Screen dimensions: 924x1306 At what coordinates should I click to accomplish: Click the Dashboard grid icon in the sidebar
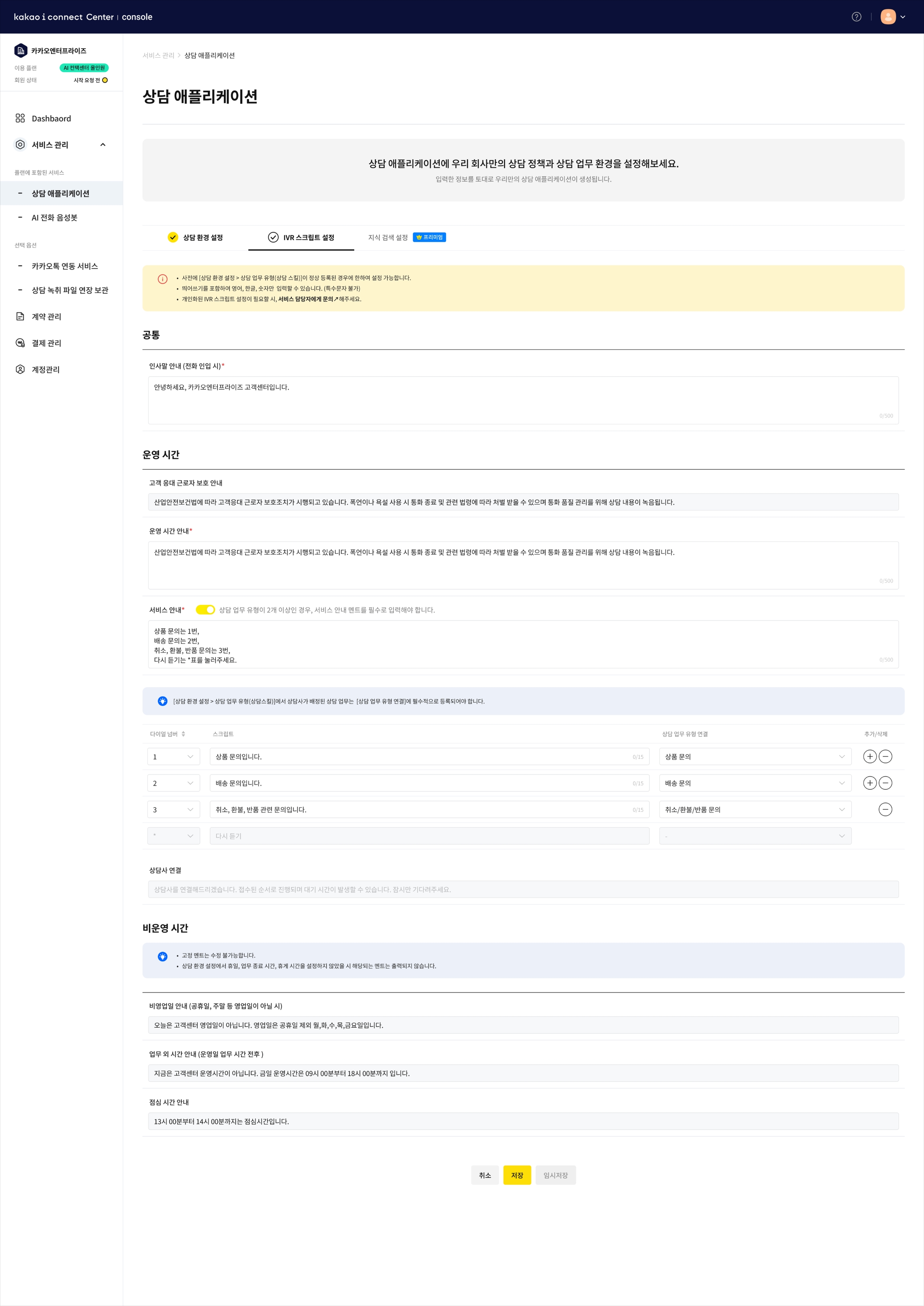click(20, 118)
